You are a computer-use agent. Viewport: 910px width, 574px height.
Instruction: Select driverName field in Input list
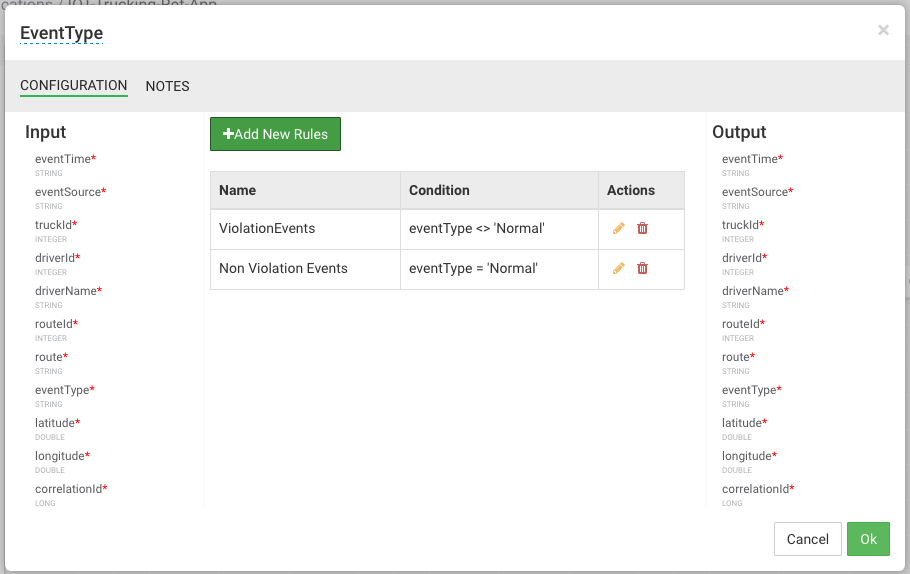click(66, 291)
